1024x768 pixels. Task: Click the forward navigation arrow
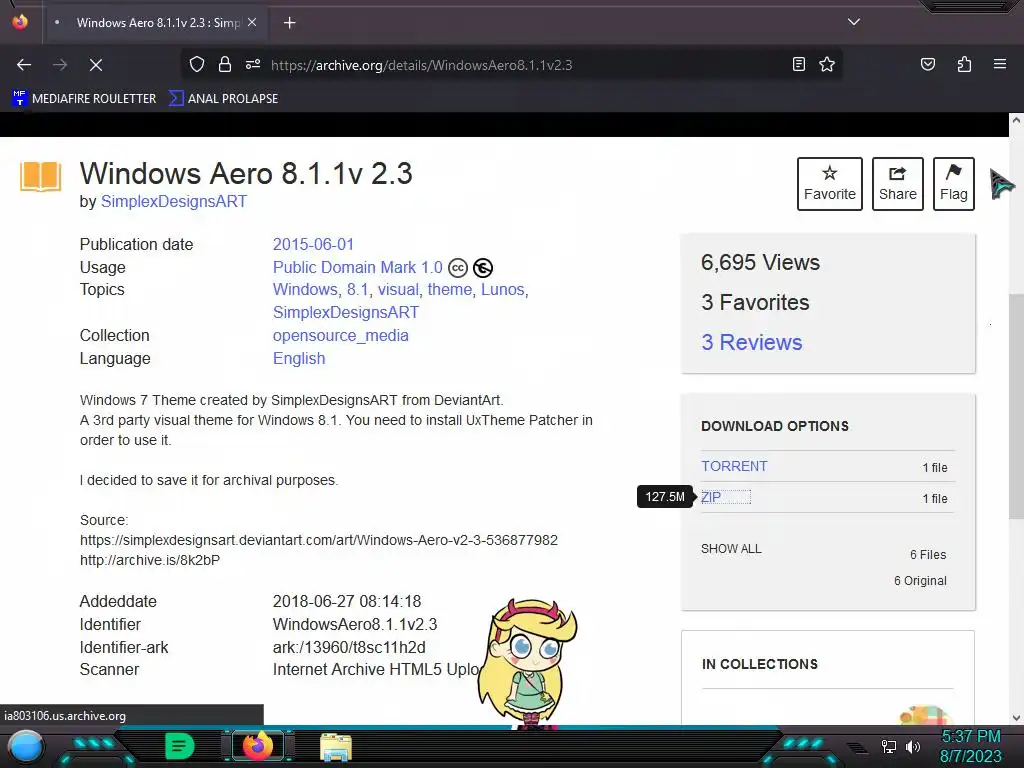60,65
